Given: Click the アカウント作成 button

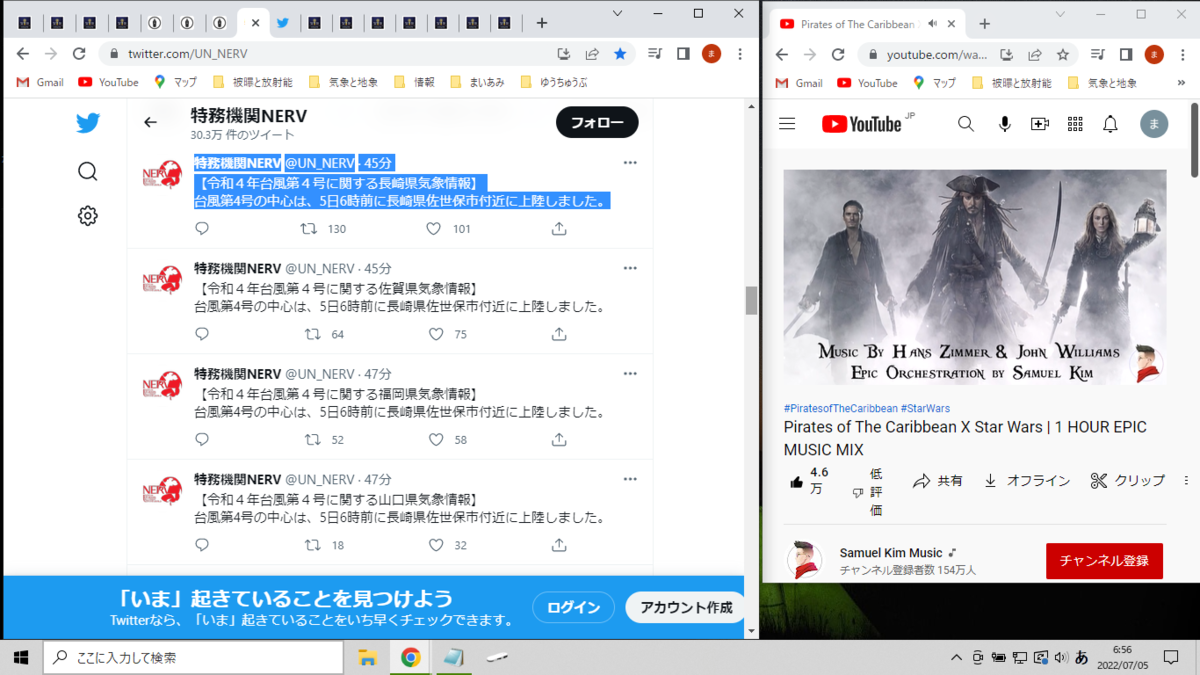Looking at the screenshot, I should coord(685,607).
